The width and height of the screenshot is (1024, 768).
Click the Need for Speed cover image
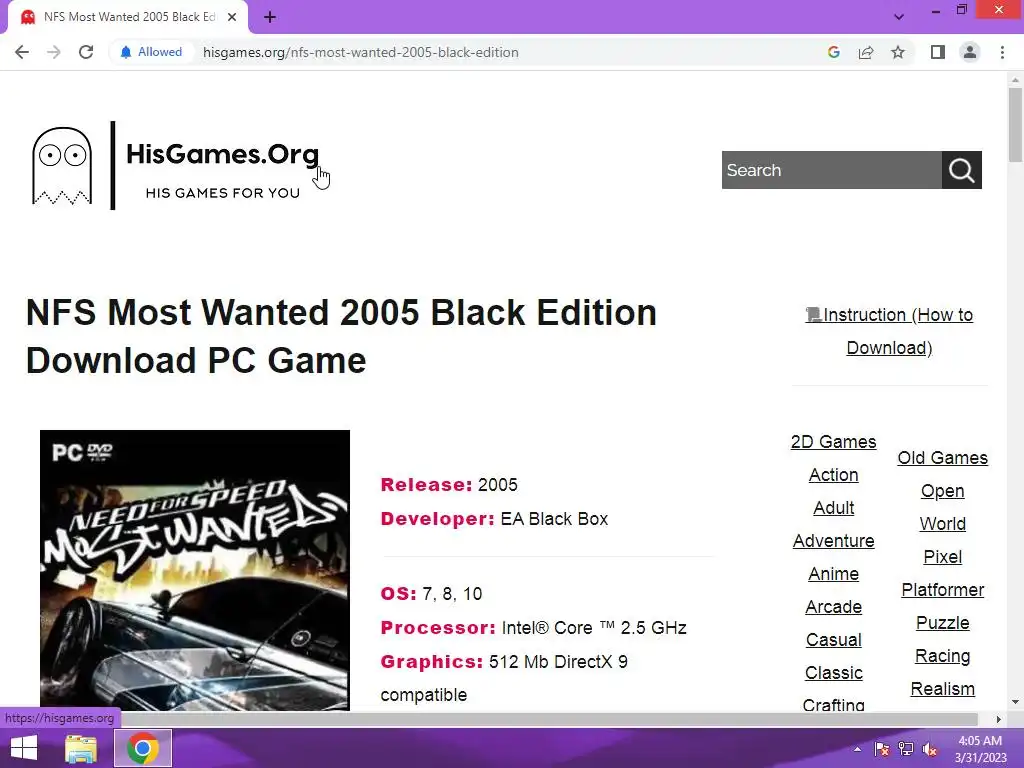[195, 570]
